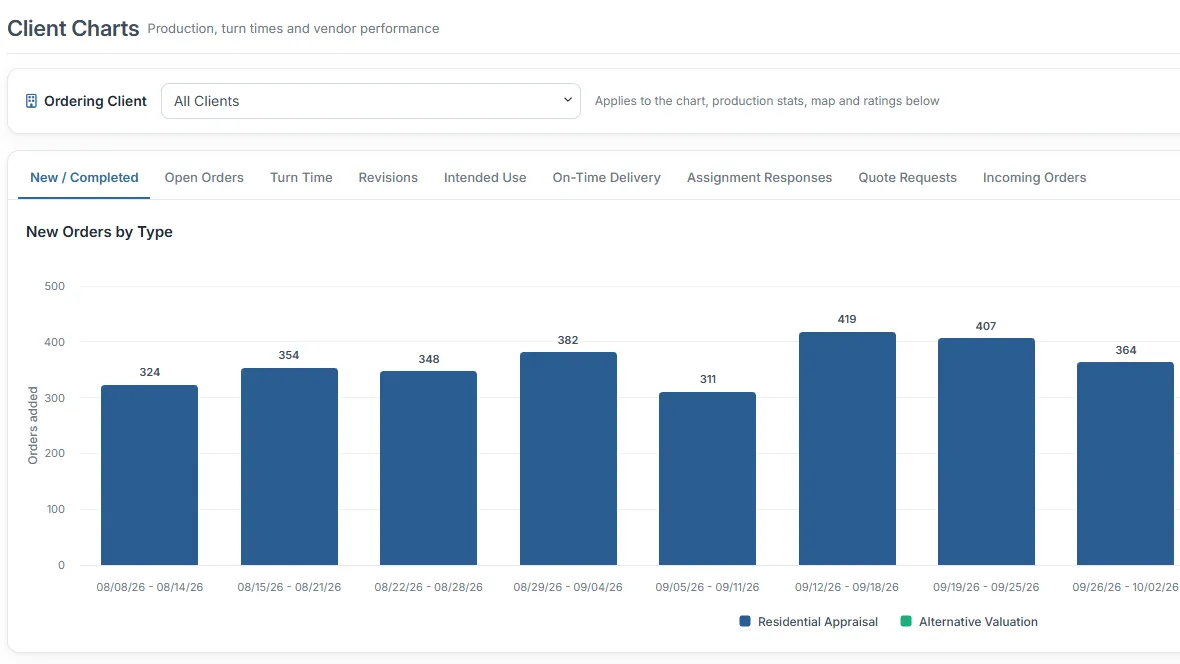Open the Turn Time tab
Viewport: 1180px width, 664px height.
(301, 178)
